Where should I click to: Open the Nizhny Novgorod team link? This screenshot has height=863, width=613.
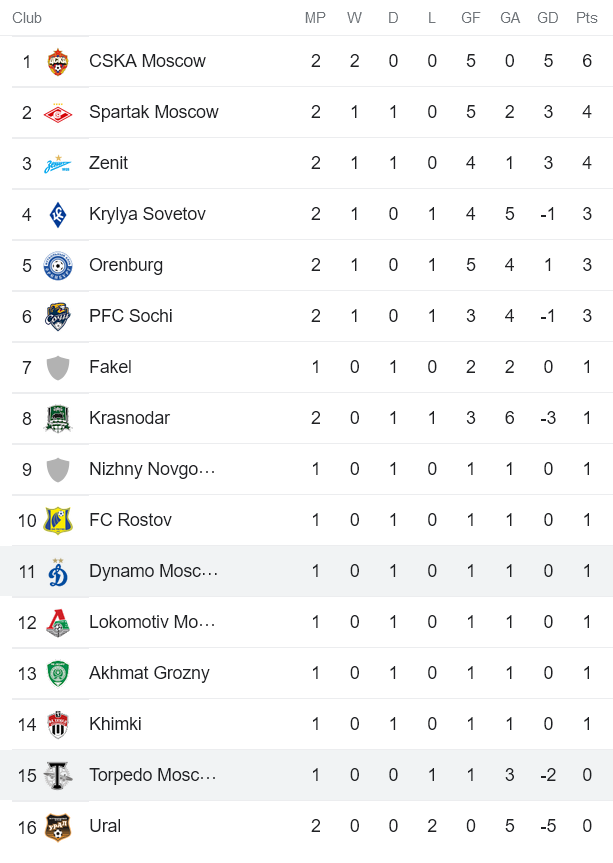[x=152, y=469]
